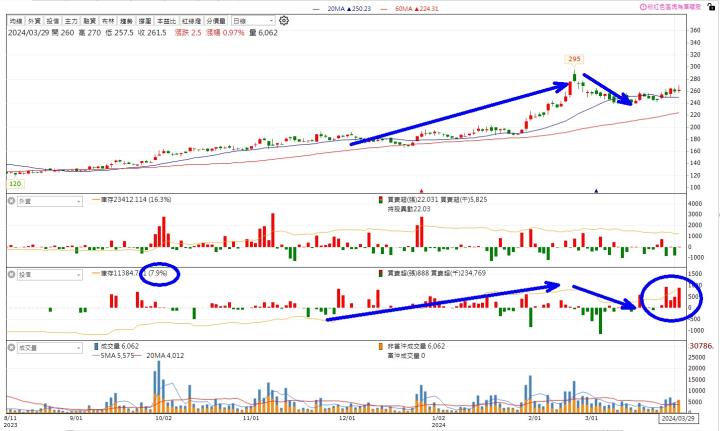Click the 295 high price label

[x=574, y=59]
